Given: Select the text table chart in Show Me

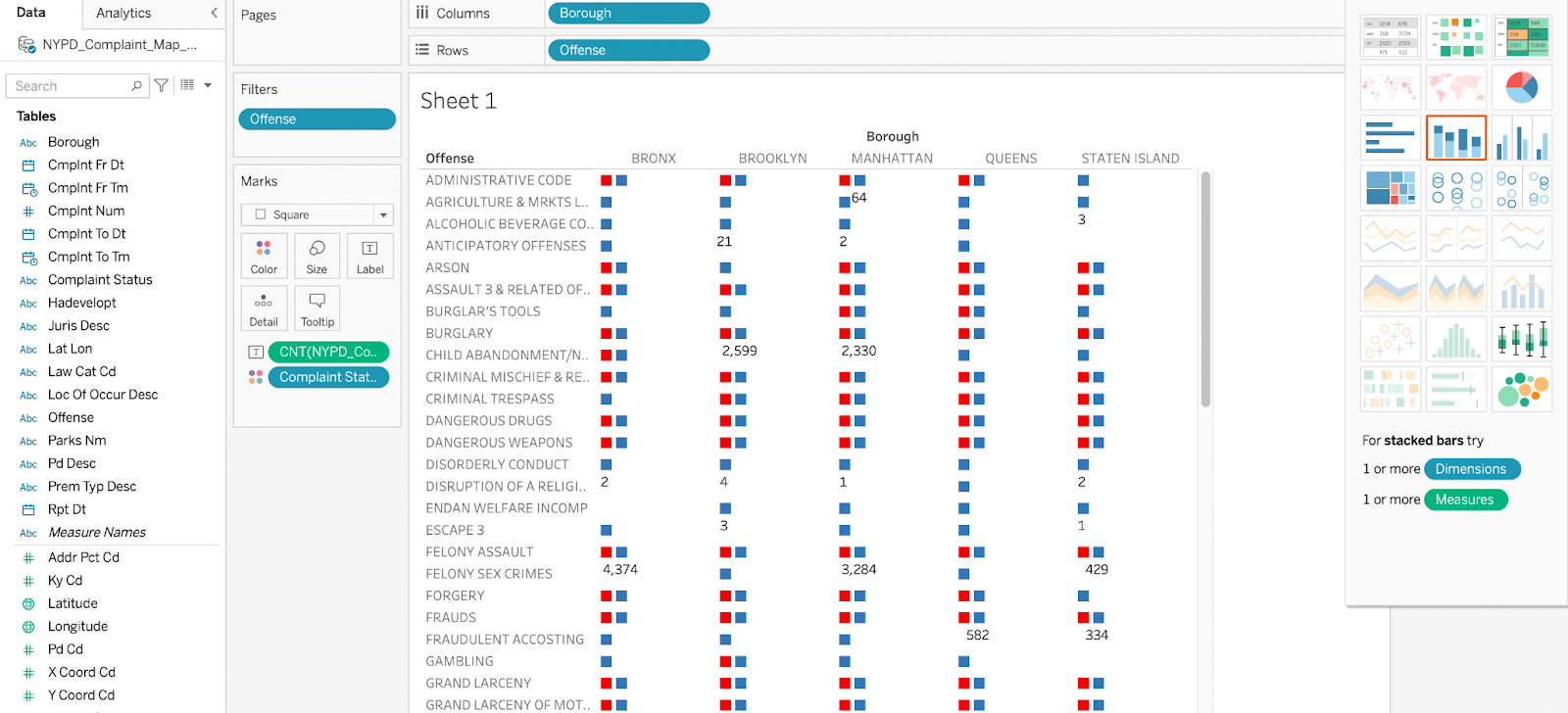Looking at the screenshot, I should point(1391,37).
